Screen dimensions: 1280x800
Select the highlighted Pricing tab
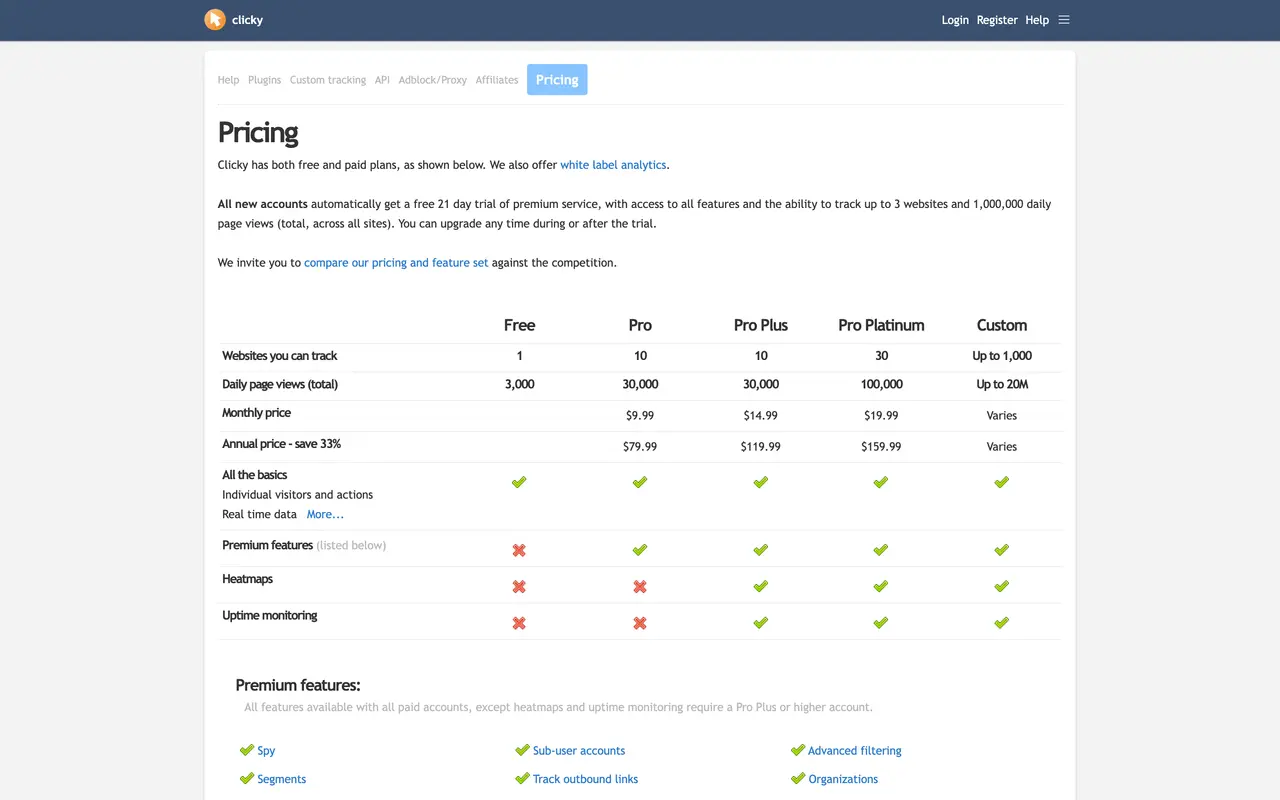pos(557,80)
